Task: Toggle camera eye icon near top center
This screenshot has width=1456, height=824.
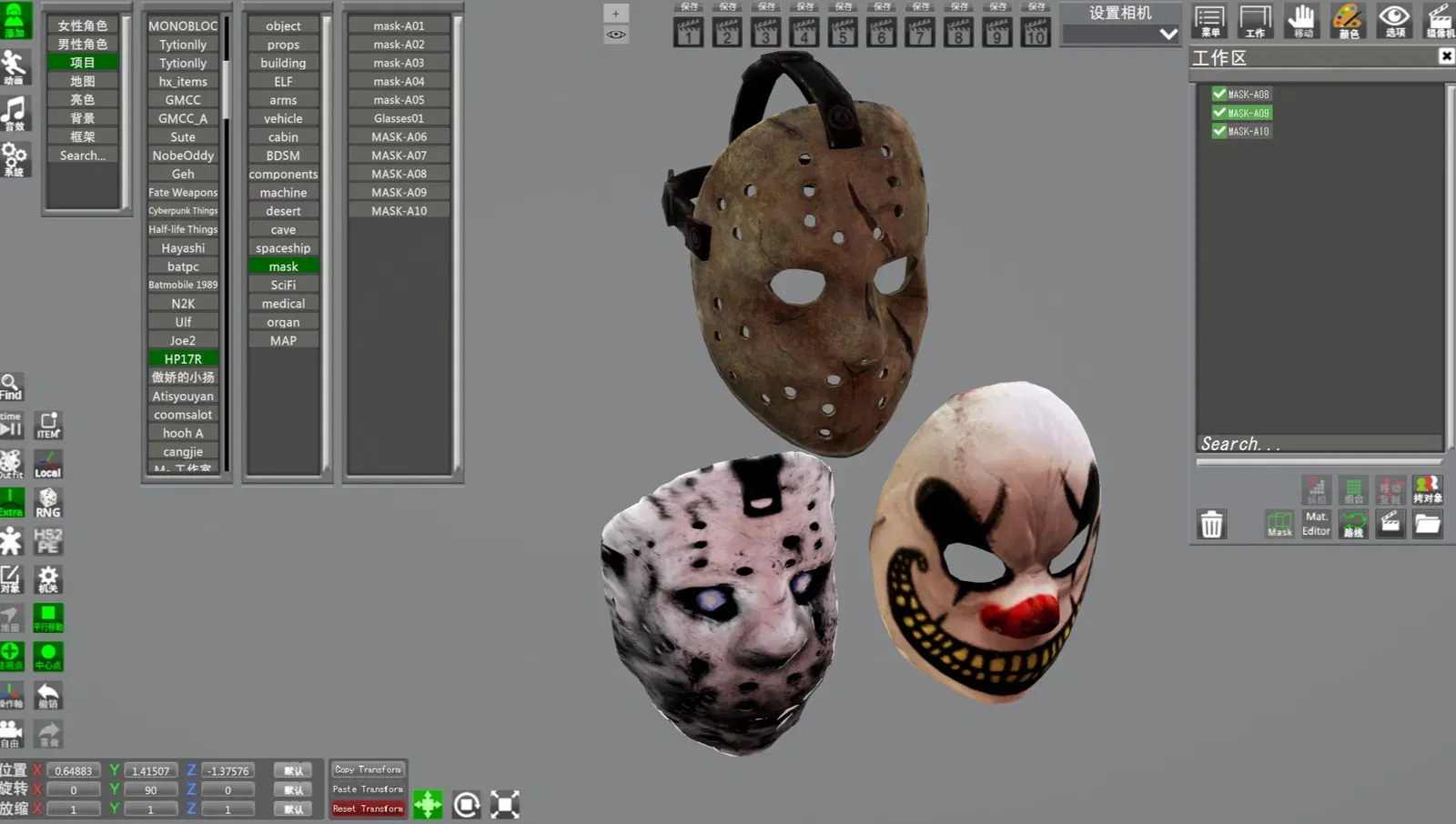Action: pyautogui.click(x=616, y=35)
